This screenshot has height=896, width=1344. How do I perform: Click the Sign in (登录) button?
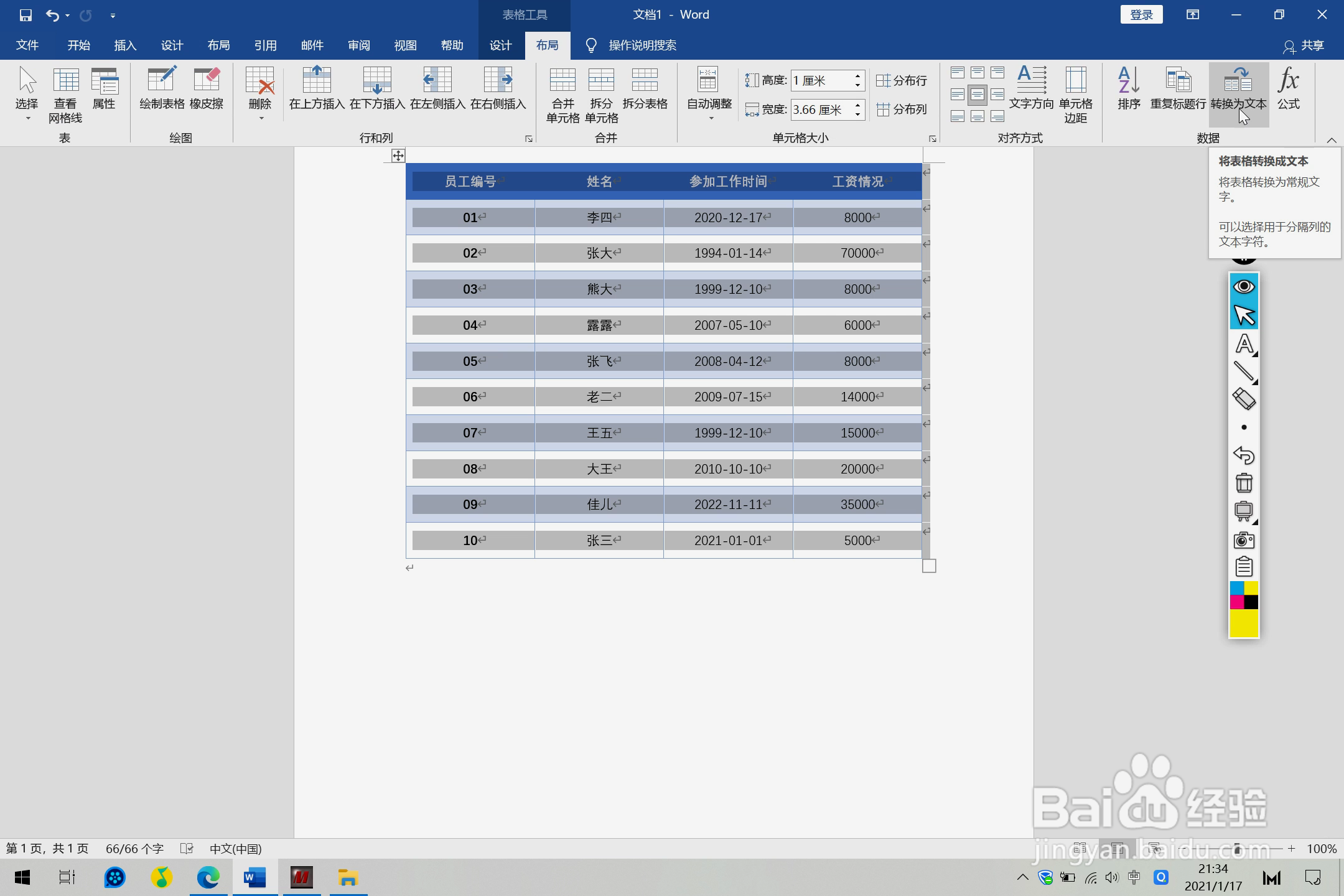click(1141, 15)
